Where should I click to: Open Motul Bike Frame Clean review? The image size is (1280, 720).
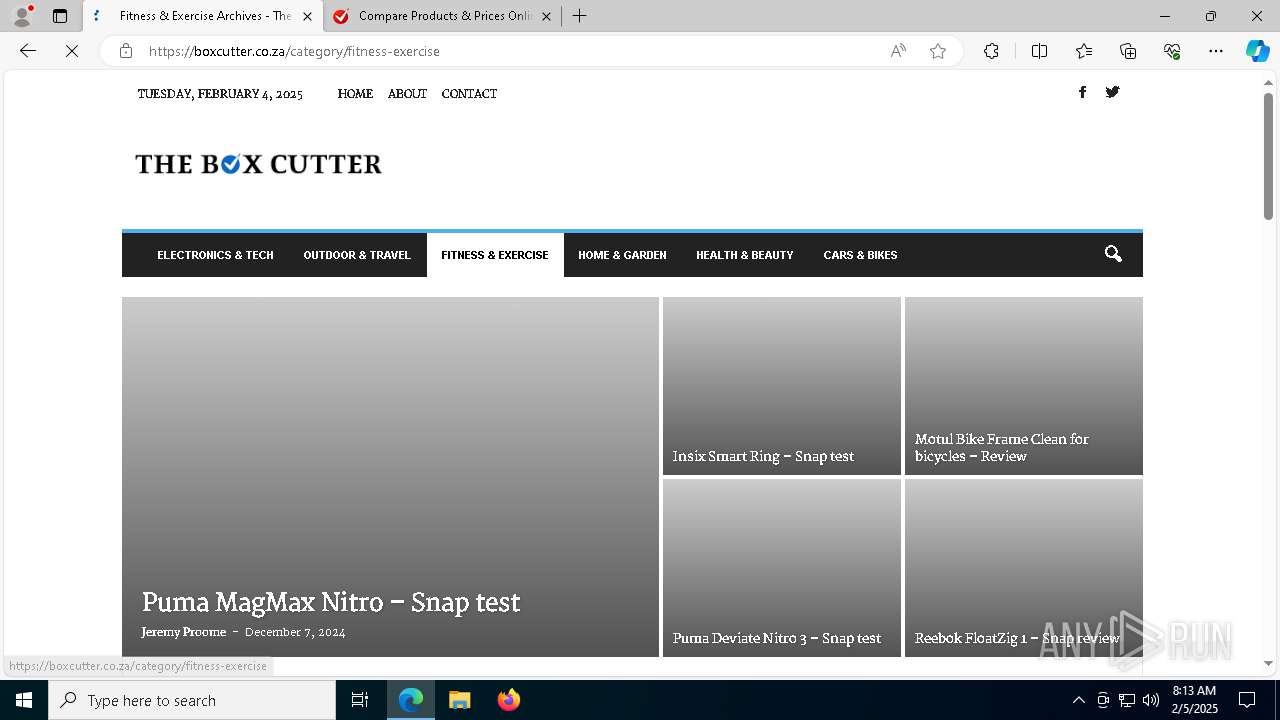1002,447
